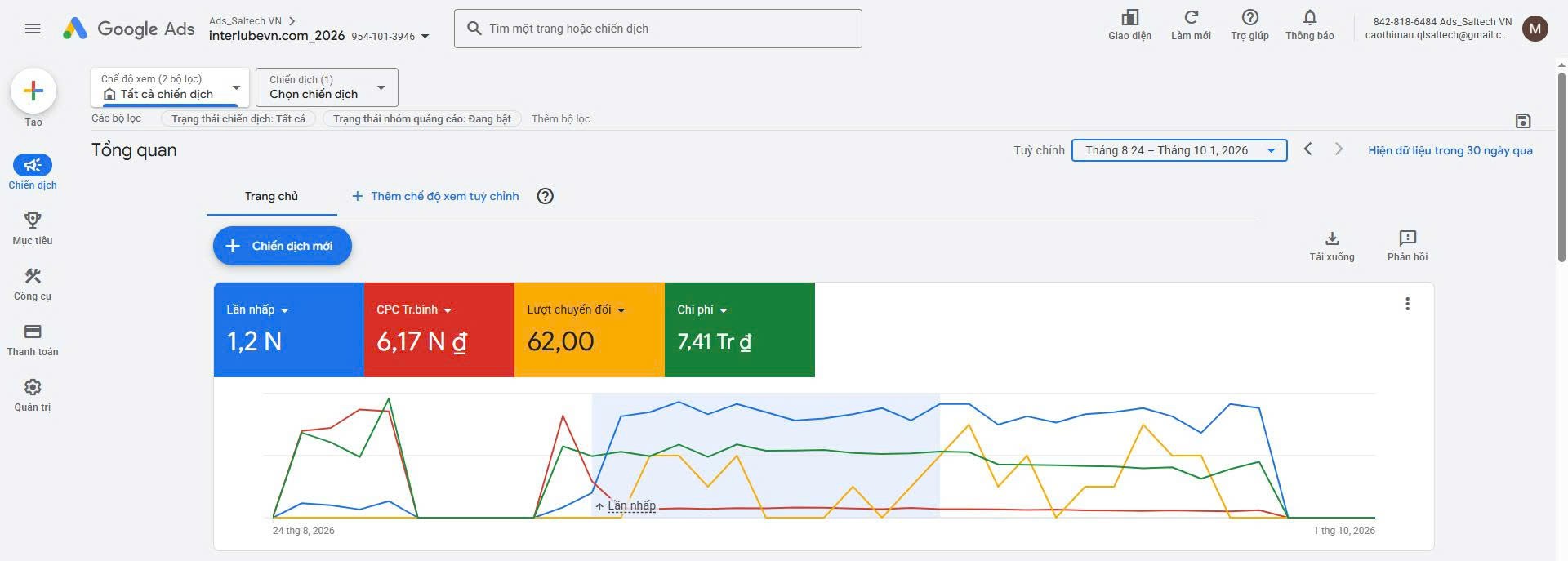Viewport: 1568px width, 561px height.
Task: Open Thông báo notifications bell
Action: click(x=1309, y=24)
